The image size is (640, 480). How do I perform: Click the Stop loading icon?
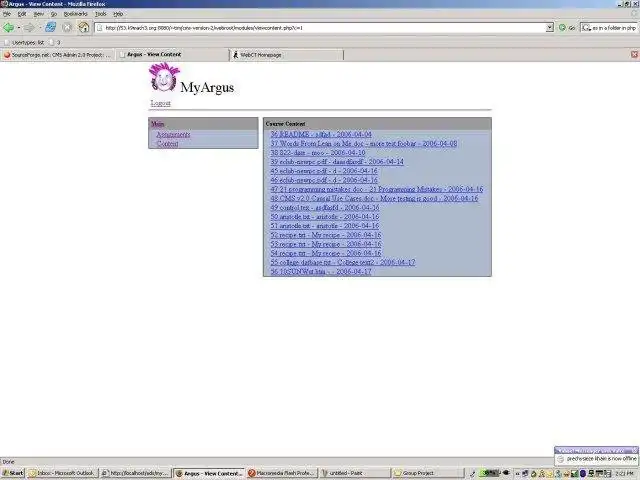67,27
